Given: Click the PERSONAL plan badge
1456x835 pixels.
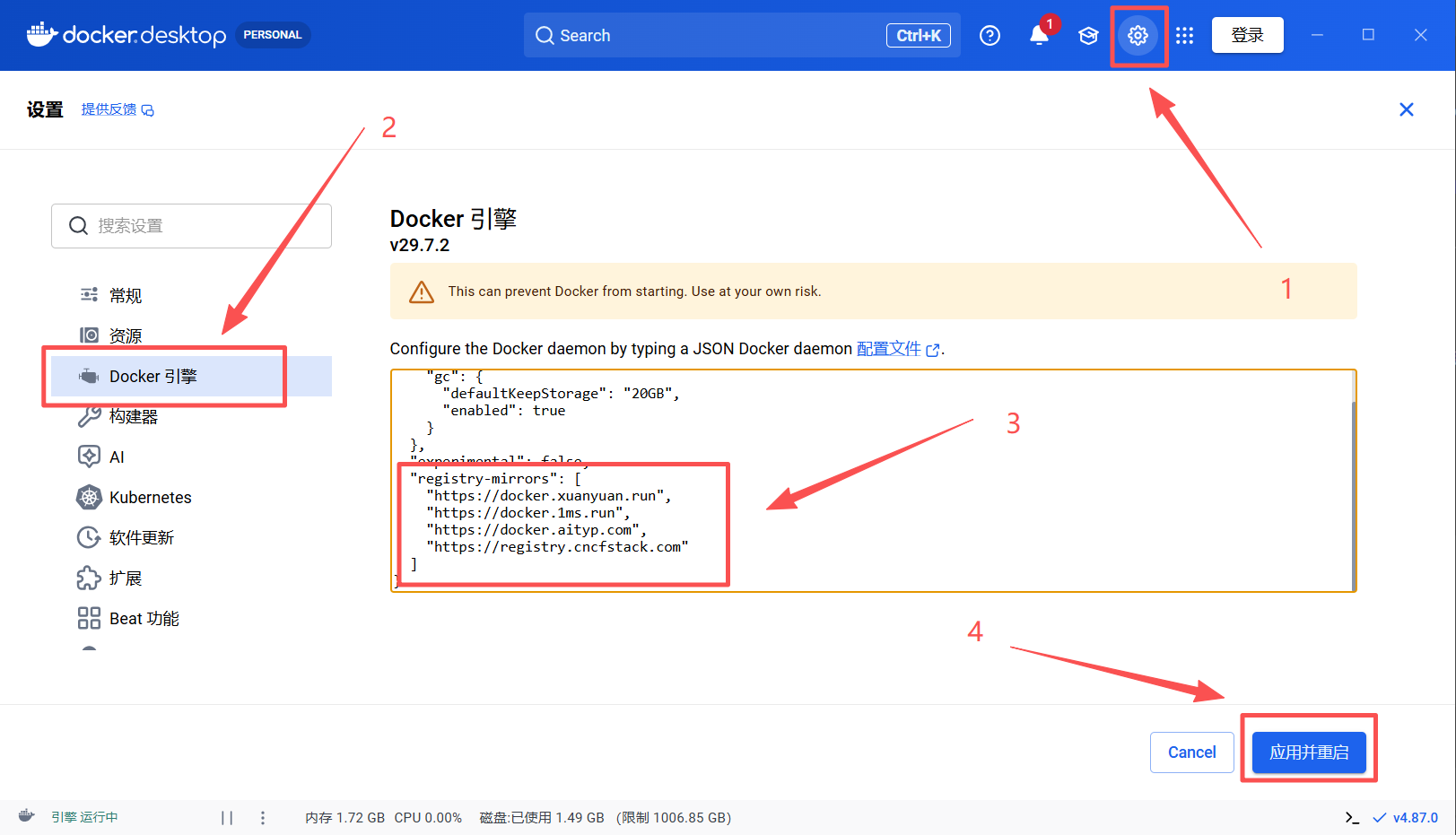Looking at the screenshot, I should click(x=273, y=35).
